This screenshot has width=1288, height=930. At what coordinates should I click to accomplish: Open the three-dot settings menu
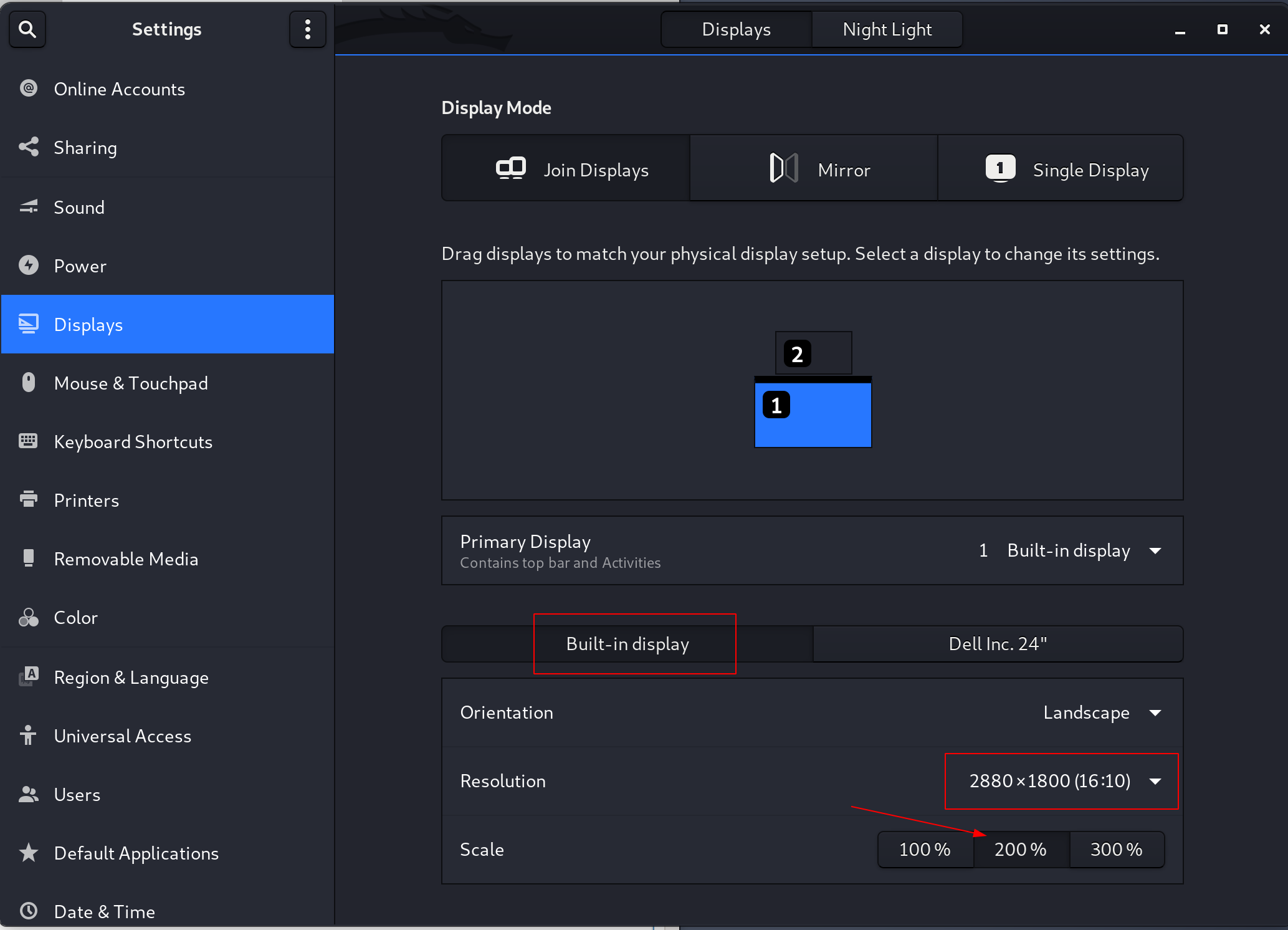(x=307, y=29)
